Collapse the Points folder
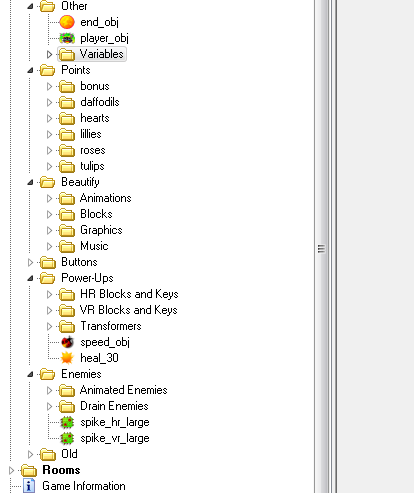Viewport: 414px width, 493px height. 30,70
